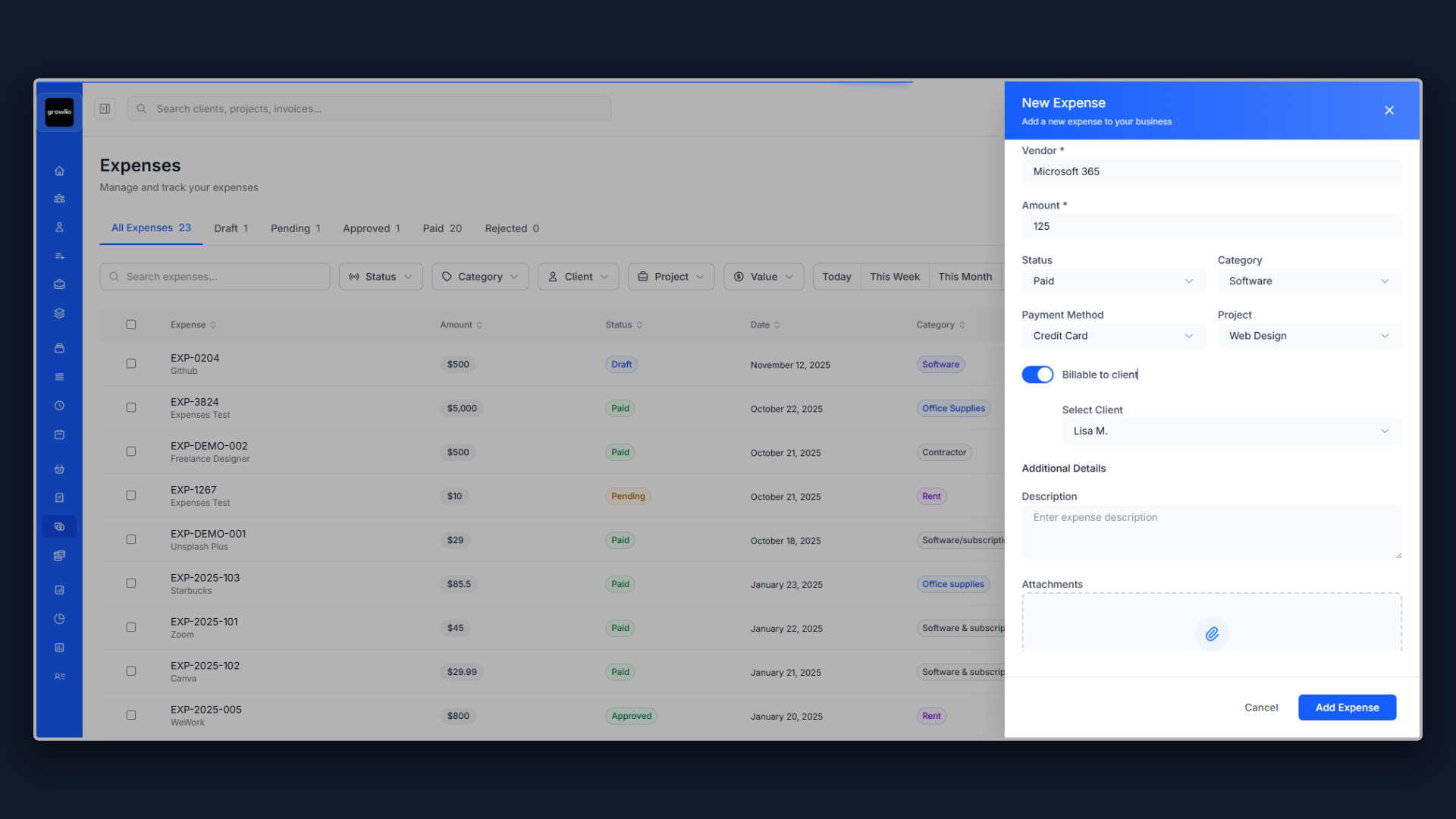Click the Add Expense button
Screen dimensions: 1456x819
[x=1347, y=707]
